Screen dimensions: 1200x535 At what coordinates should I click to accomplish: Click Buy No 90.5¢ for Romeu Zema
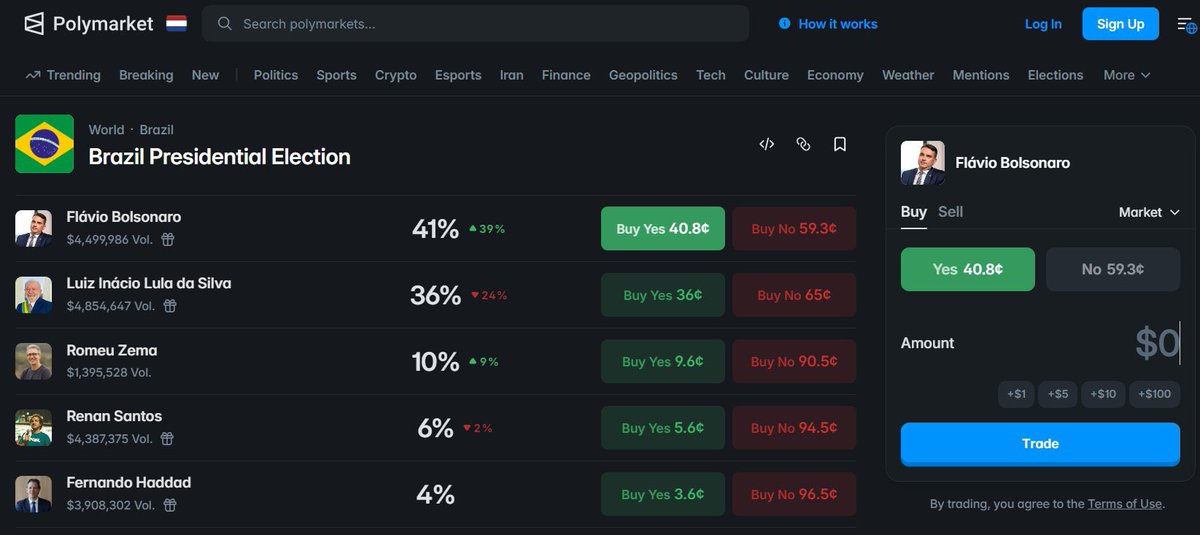[x=794, y=361]
